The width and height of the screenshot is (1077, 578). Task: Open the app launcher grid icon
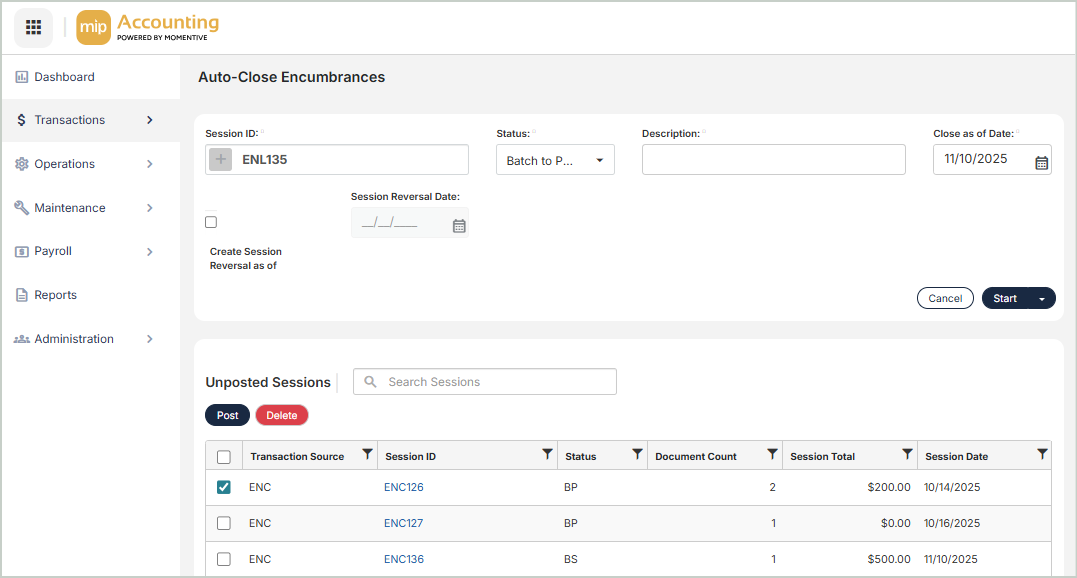pos(33,27)
